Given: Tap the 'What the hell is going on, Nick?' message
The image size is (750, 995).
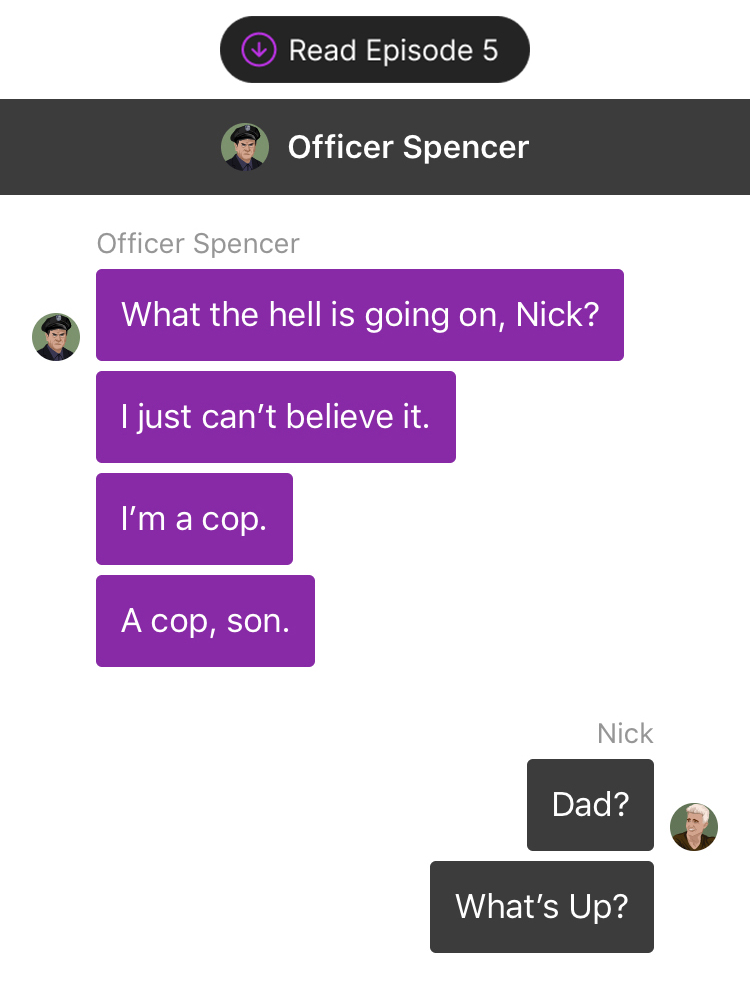Looking at the screenshot, I should point(360,315).
